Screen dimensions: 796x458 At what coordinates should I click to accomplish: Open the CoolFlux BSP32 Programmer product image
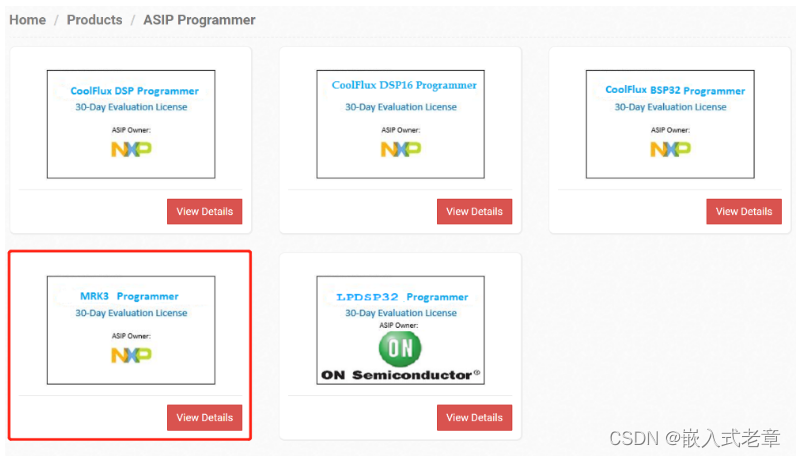(x=670, y=124)
